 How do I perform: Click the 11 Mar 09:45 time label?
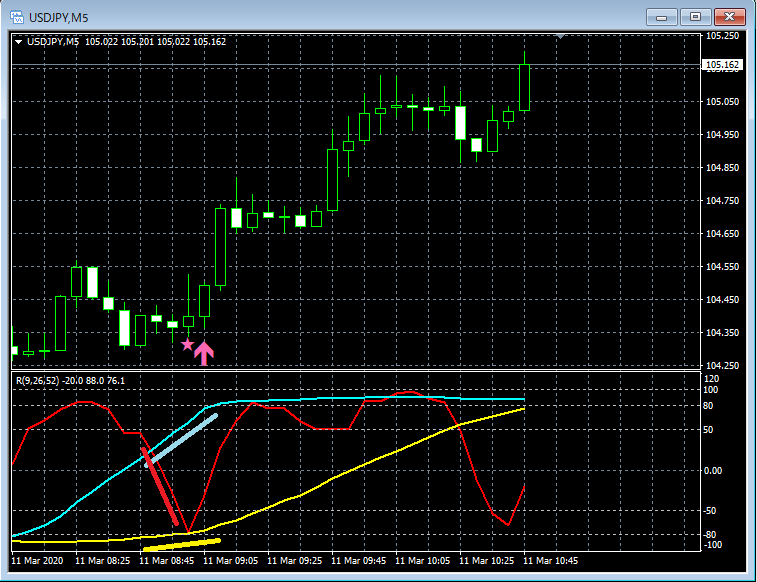click(358, 561)
